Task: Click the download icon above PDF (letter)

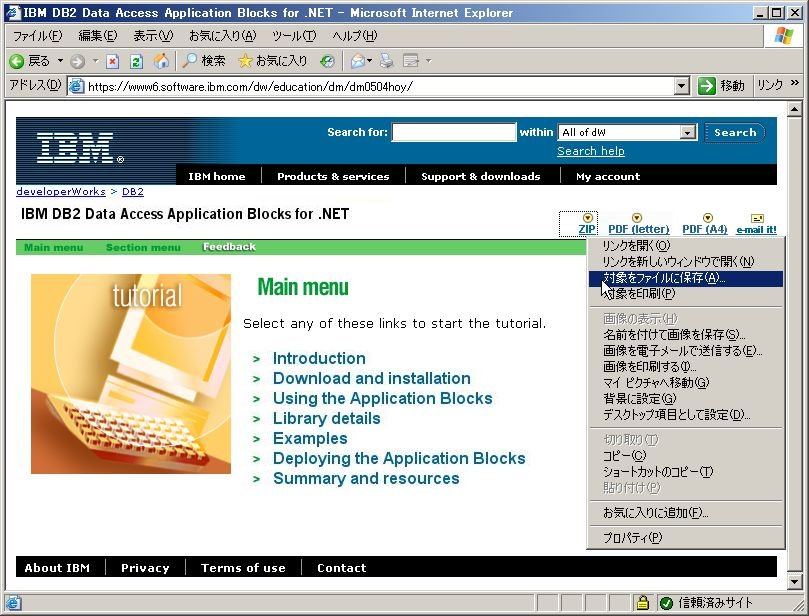Action: tap(637, 218)
